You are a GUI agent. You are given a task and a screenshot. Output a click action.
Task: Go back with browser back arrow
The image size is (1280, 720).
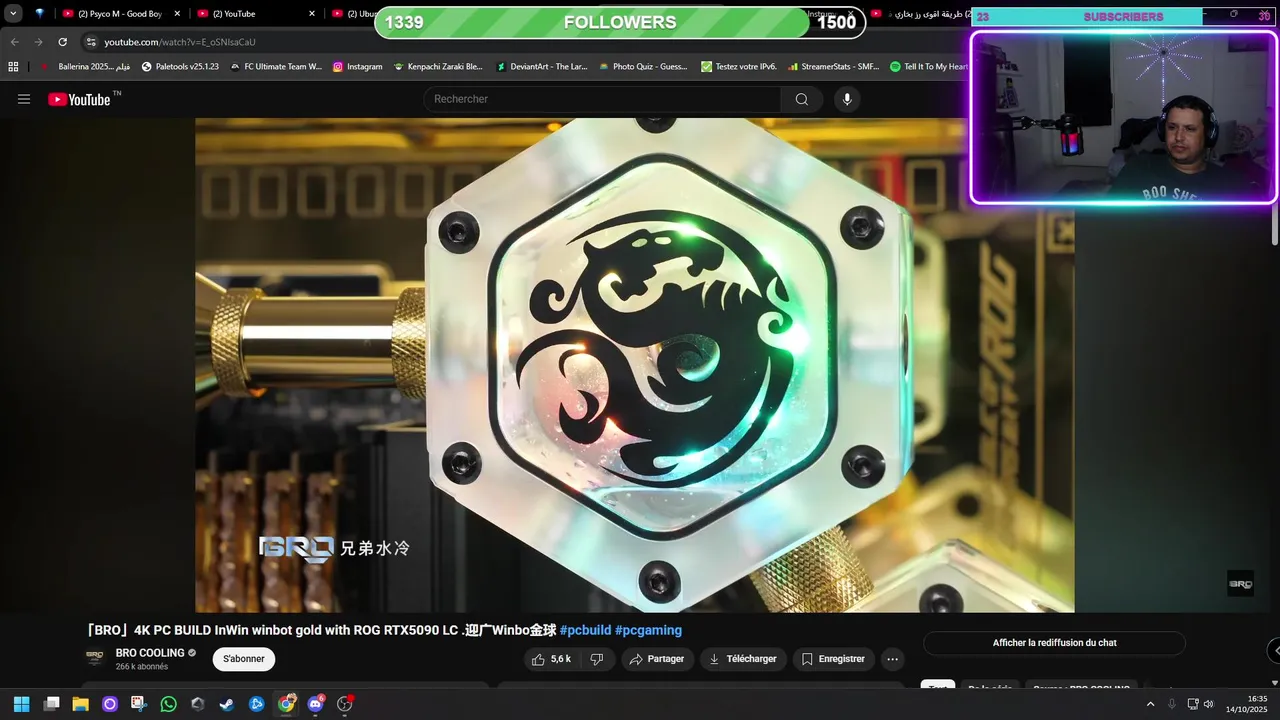(x=15, y=42)
